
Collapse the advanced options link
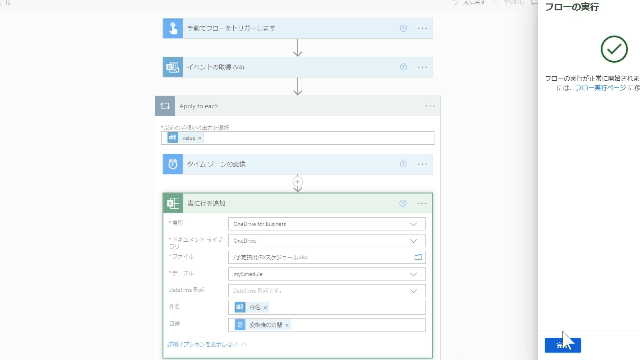(x=207, y=344)
